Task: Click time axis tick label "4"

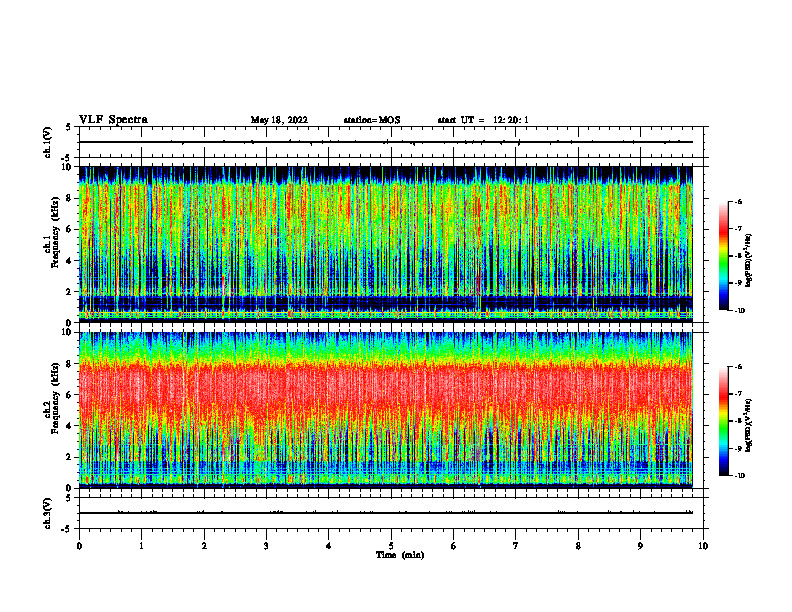Action: tap(329, 546)
